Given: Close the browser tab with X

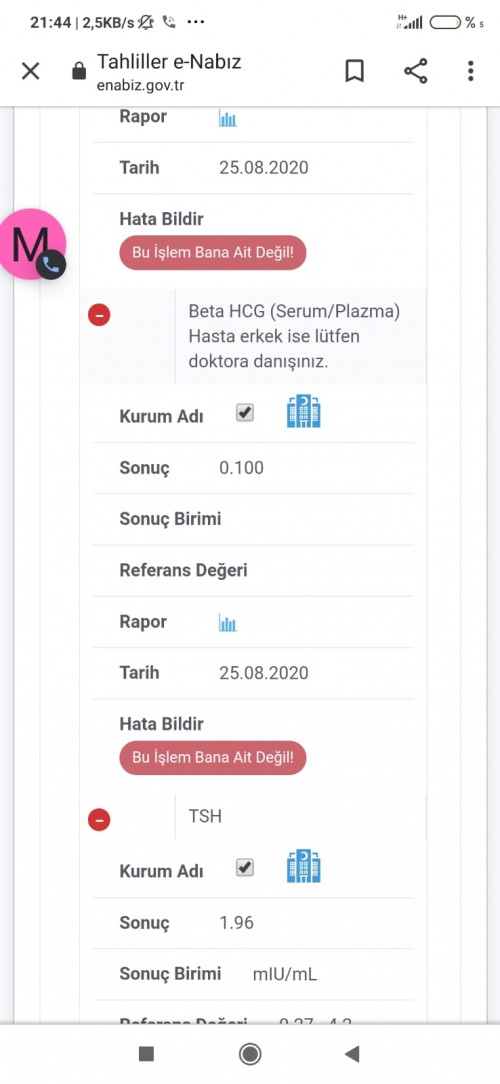Looking at the screenshot, I should click(30, 71).
